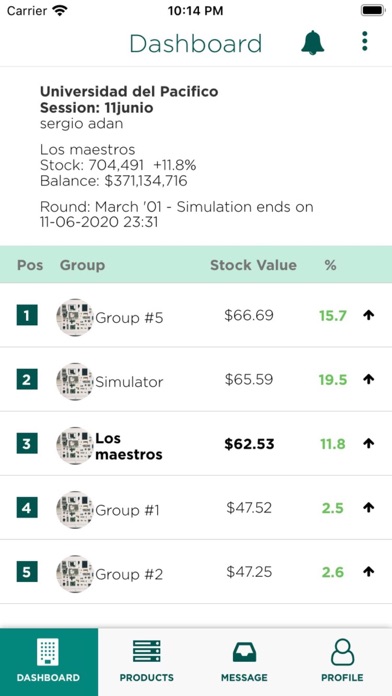Screen dimensions: 392x696
Task: Open the Group #1 row name
Action: pos(127,510)
